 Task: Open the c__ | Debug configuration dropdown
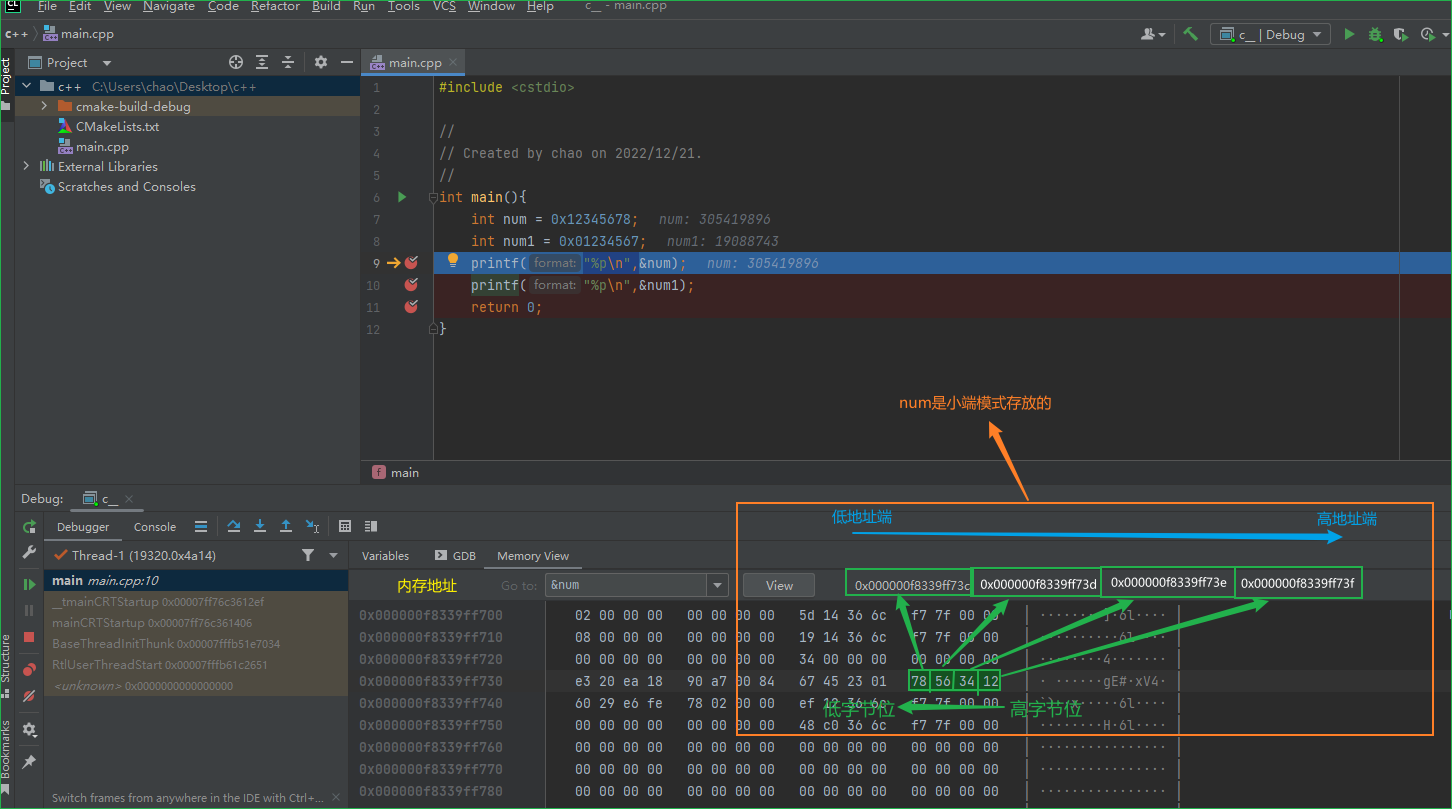pos(1270,34)
